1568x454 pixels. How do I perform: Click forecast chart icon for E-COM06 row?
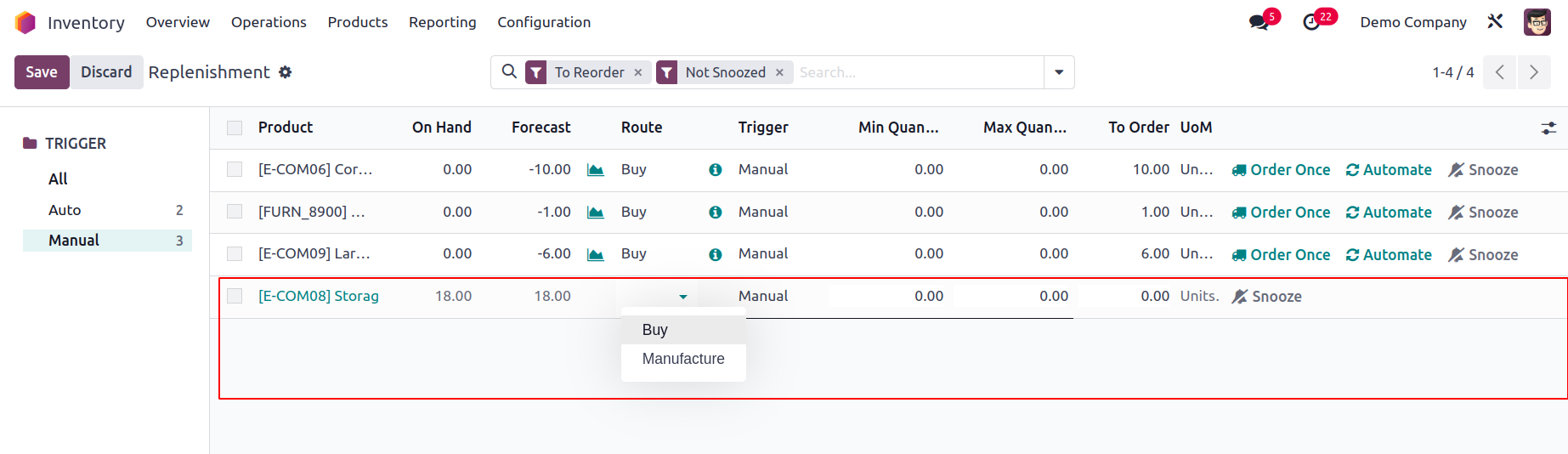596,170
